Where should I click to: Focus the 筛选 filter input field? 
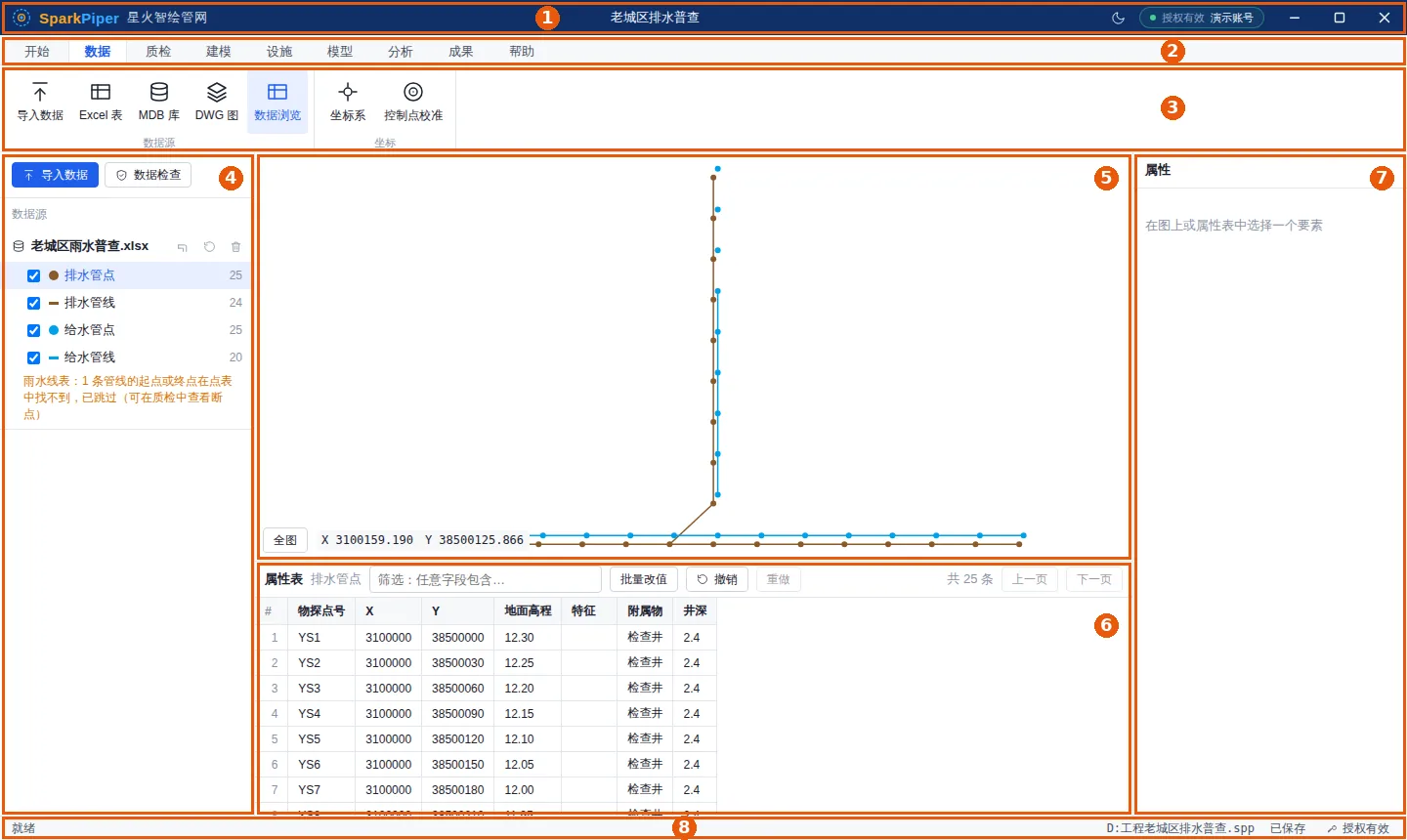point(486,579)
